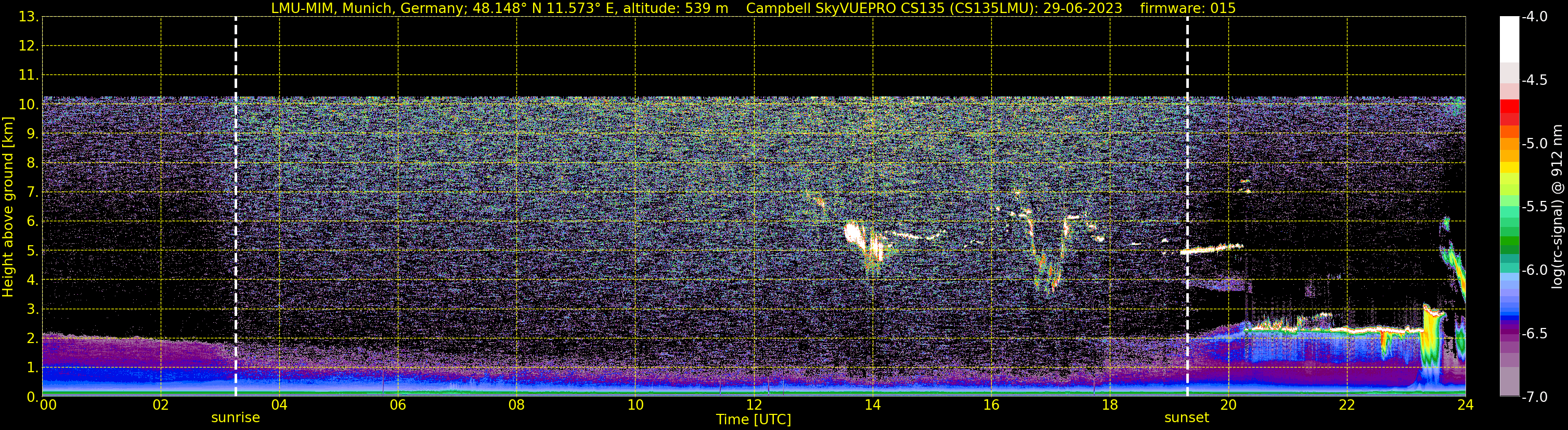This screenshot has height=430, width=1568.
Task: Click the '9.' tick on the height axis
Action: coord(33,133)
